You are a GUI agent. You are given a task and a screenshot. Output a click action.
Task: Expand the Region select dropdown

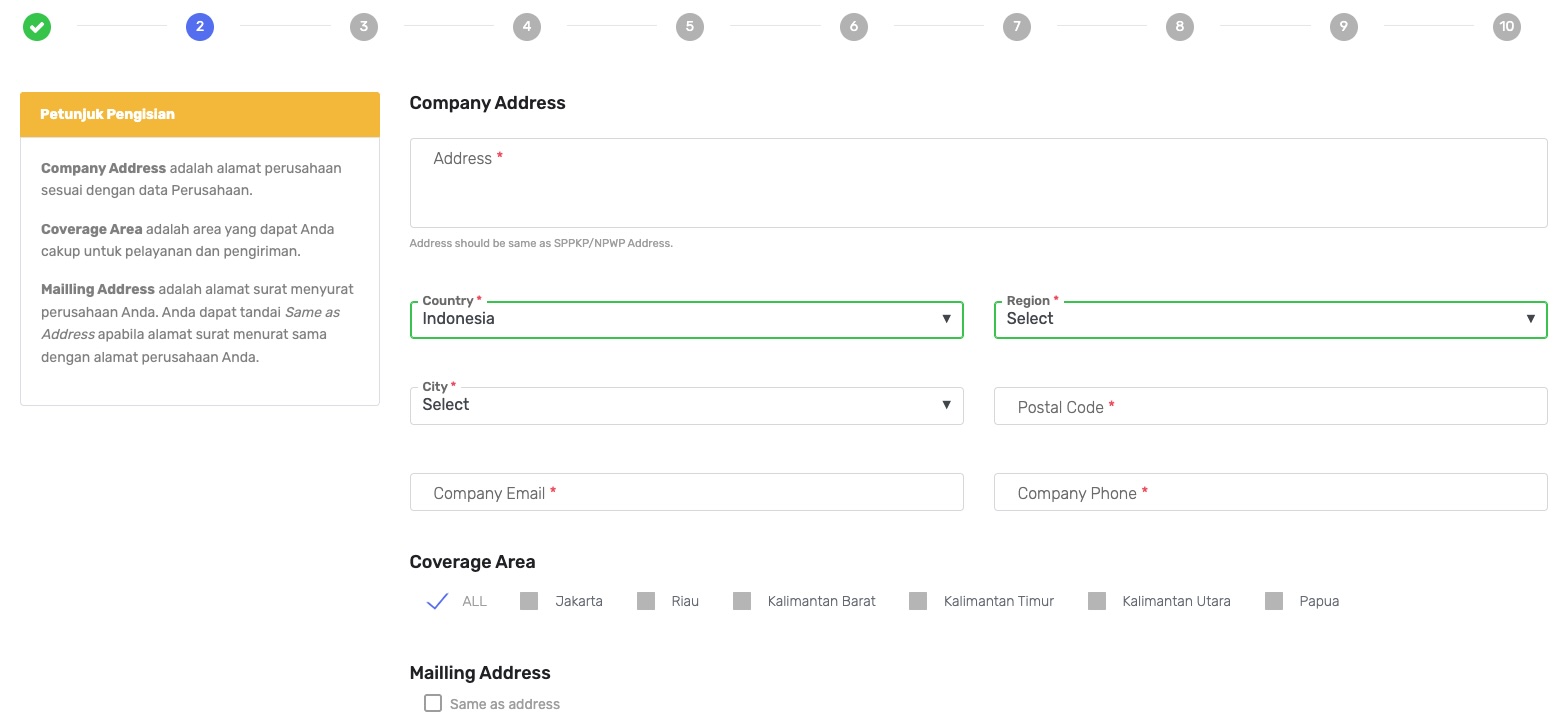pos(1270,320)
